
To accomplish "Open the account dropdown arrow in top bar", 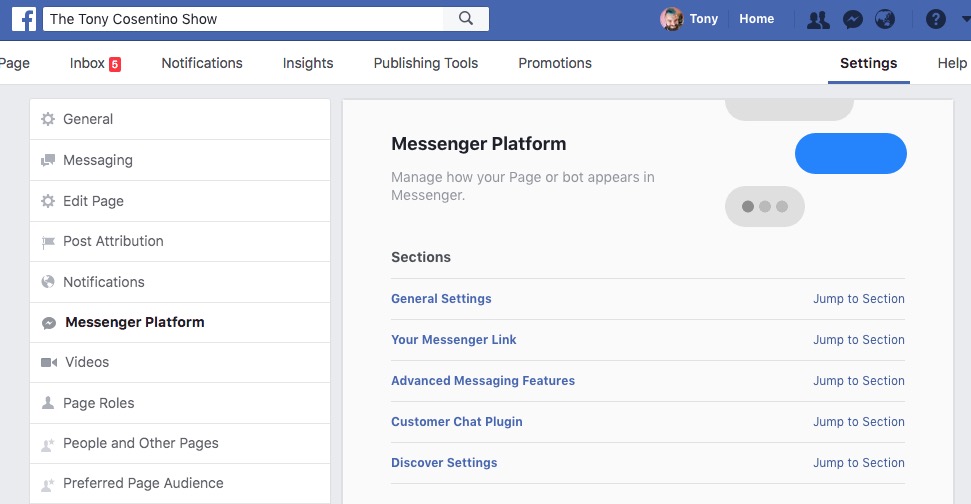I will 965,19.
